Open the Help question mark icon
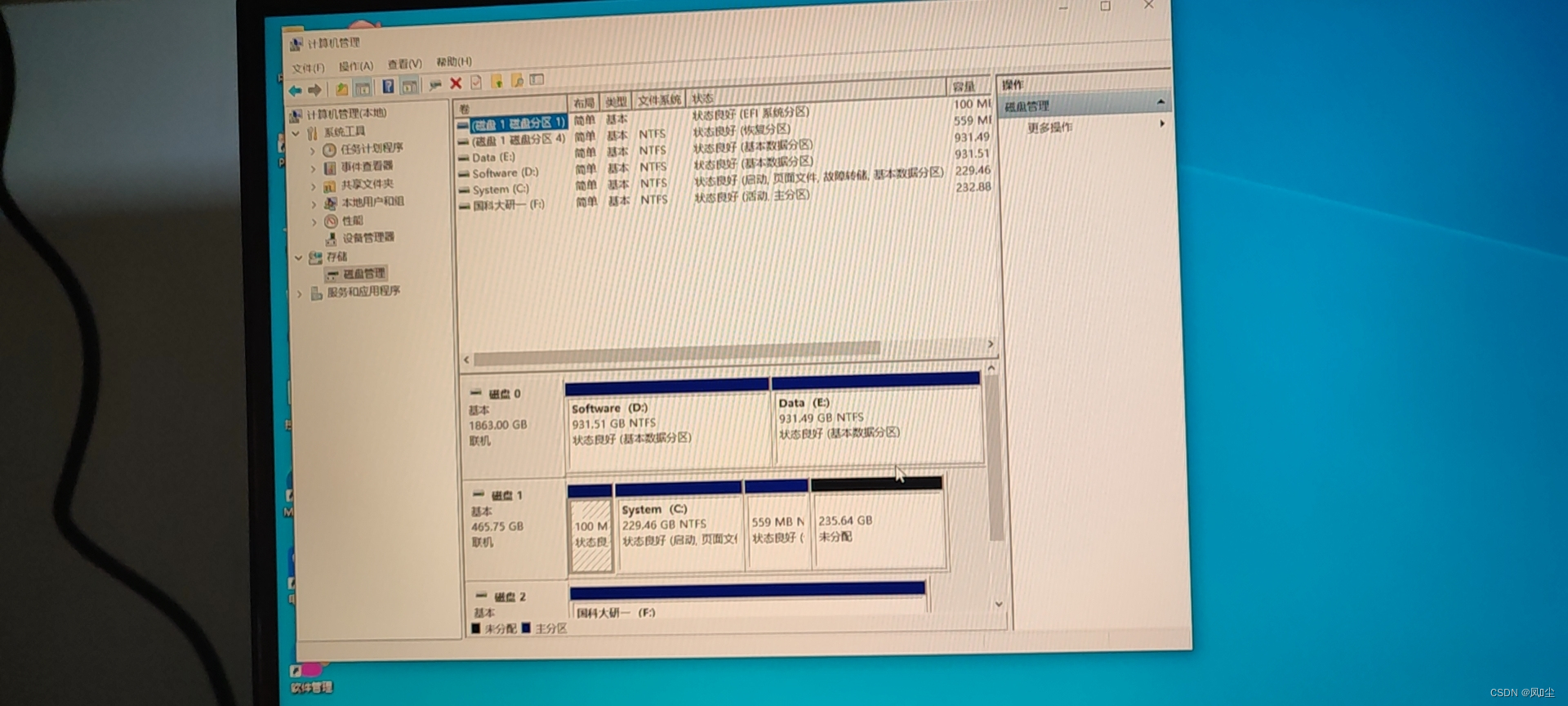The width and height of the screenshot is (1568, 706). pyautogui.click(x=388, y=87)
